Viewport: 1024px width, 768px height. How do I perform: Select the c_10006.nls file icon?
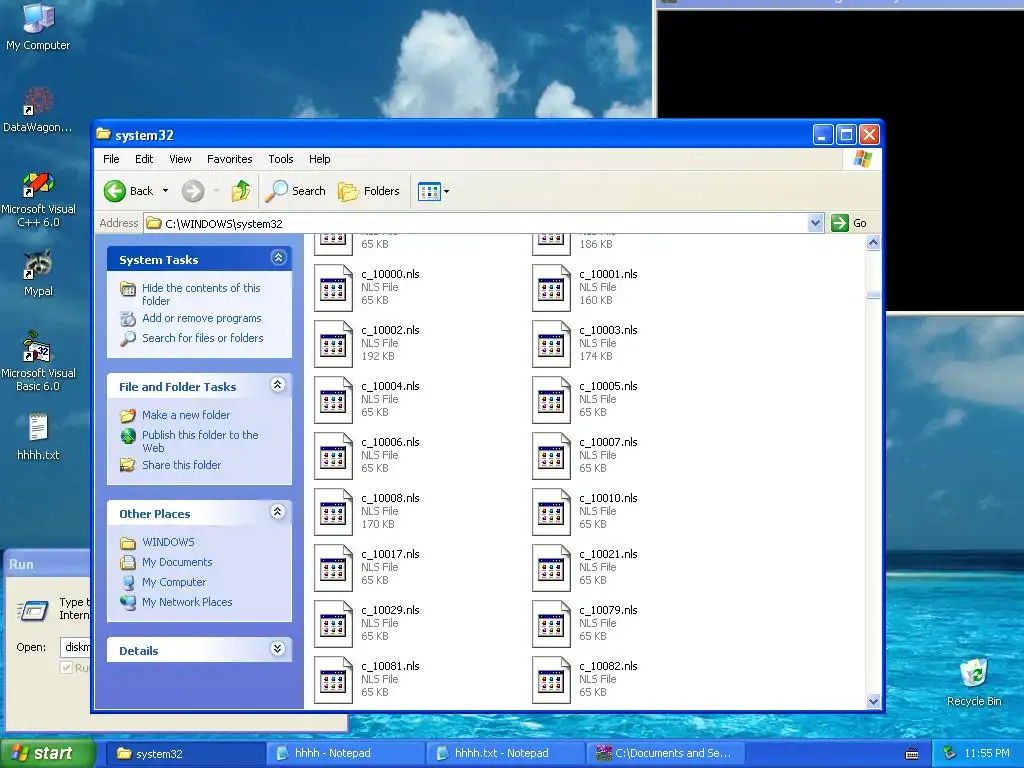pos(333,456)
